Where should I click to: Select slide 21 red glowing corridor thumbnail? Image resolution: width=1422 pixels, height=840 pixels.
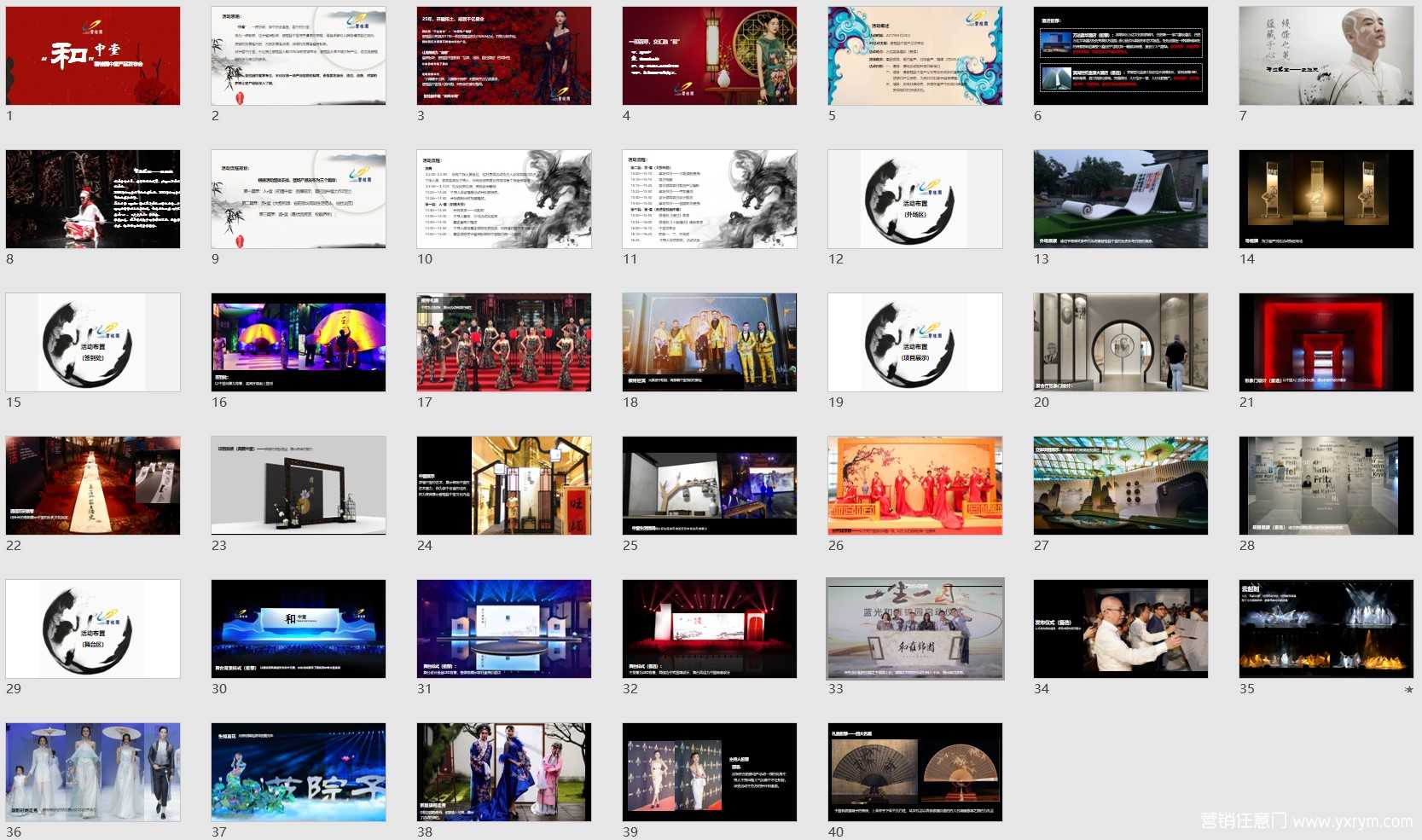(x=1326, y=343)
